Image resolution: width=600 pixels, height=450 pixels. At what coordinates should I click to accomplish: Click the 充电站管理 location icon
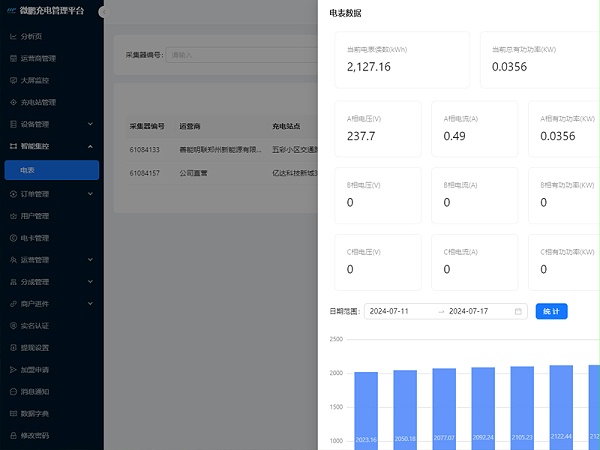coord(13,102)
